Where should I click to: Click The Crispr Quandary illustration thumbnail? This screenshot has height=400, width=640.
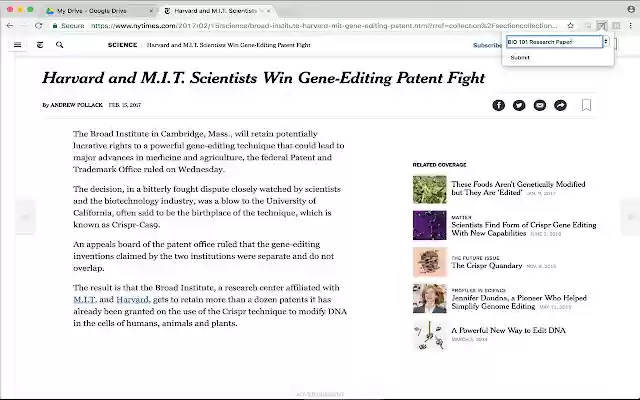tap(429, 262)
